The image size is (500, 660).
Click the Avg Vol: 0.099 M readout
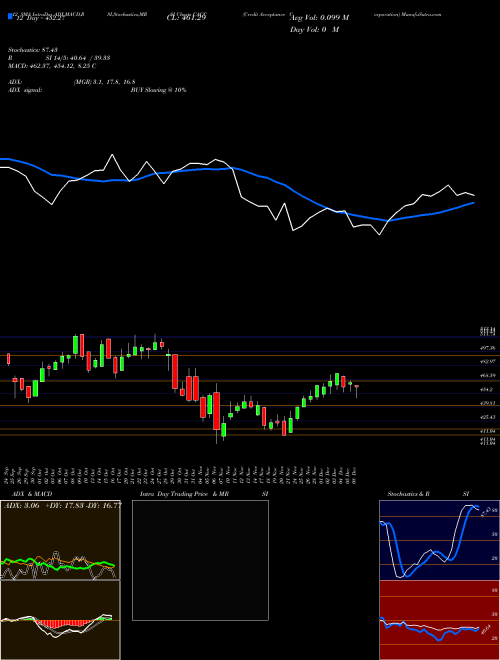[319, 18]
